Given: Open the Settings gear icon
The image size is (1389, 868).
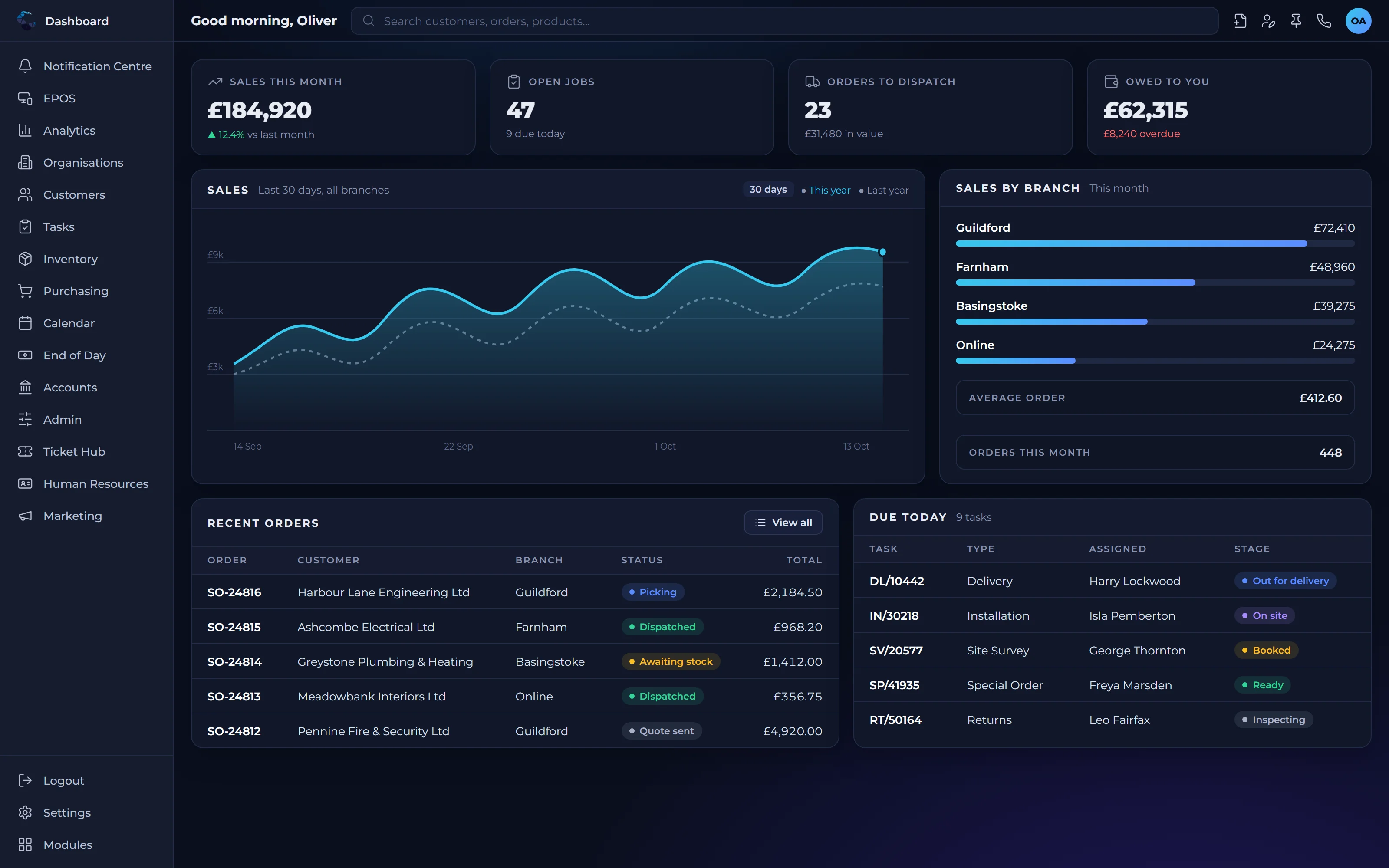Looking at the screenshot, I should click(25, 812).
